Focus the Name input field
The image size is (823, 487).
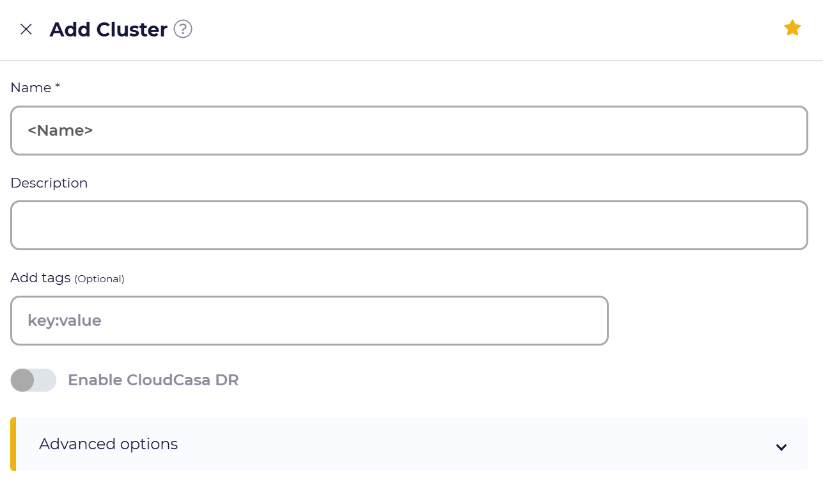tap(409, 131)
